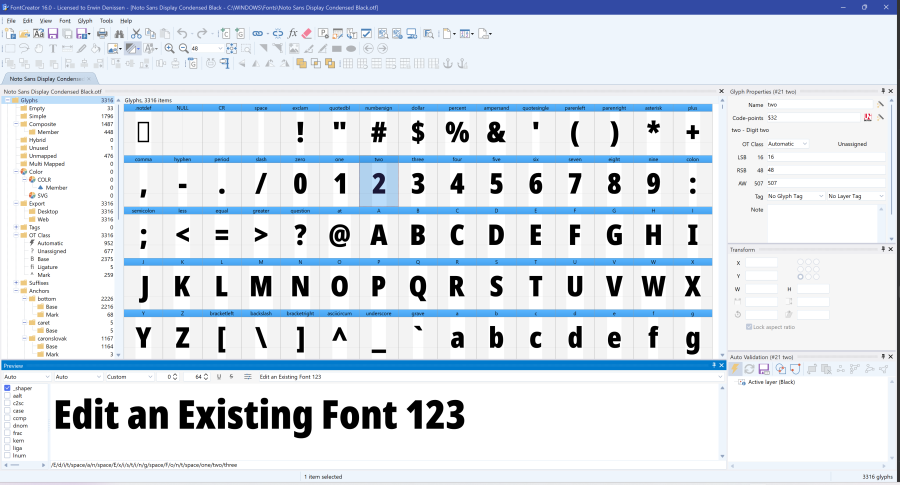Click the glyph Name input field

pos(819,104)
